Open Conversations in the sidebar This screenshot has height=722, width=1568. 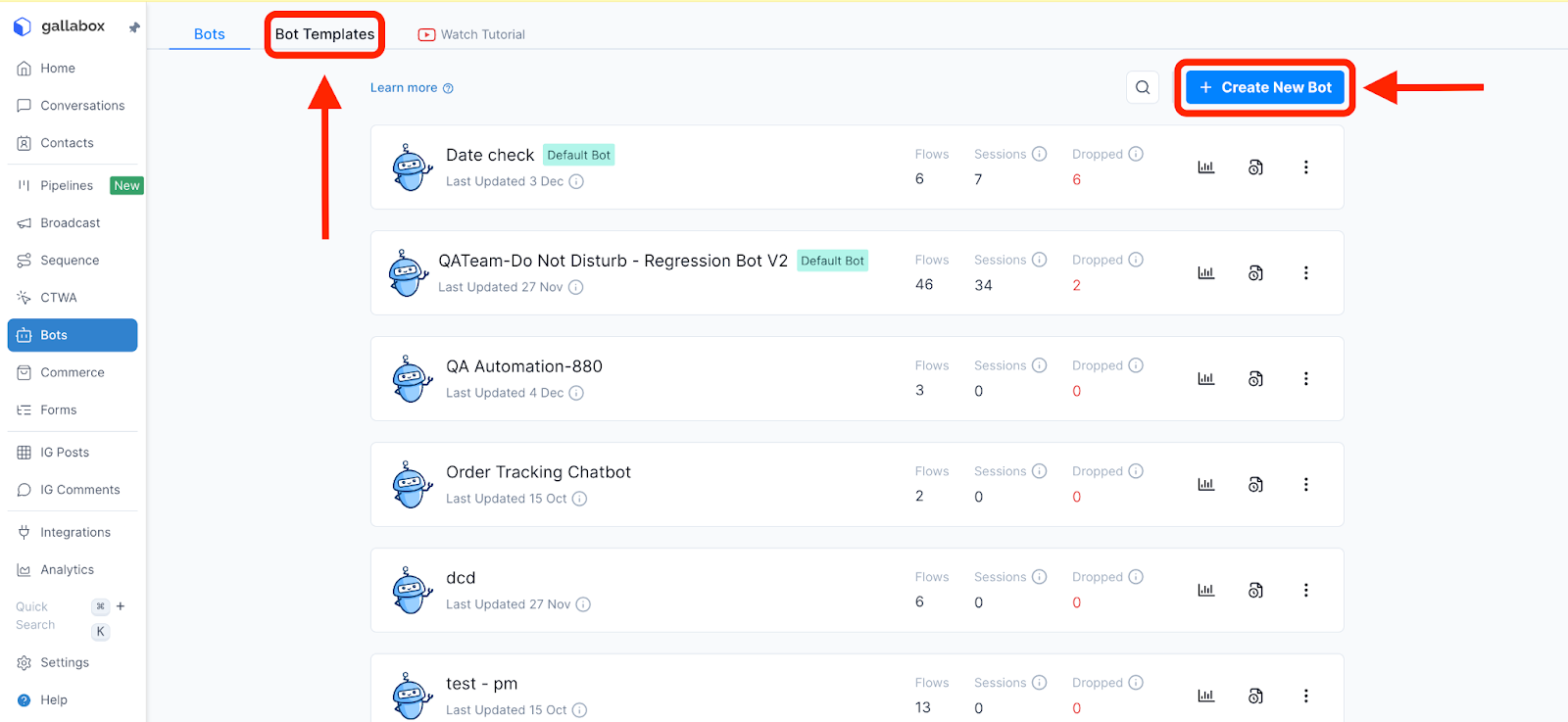[x=73, y=106]
